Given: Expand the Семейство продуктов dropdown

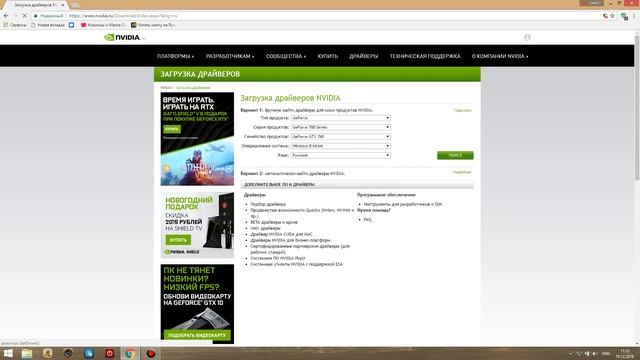Looking at the screenshot, I should (340, 136).
